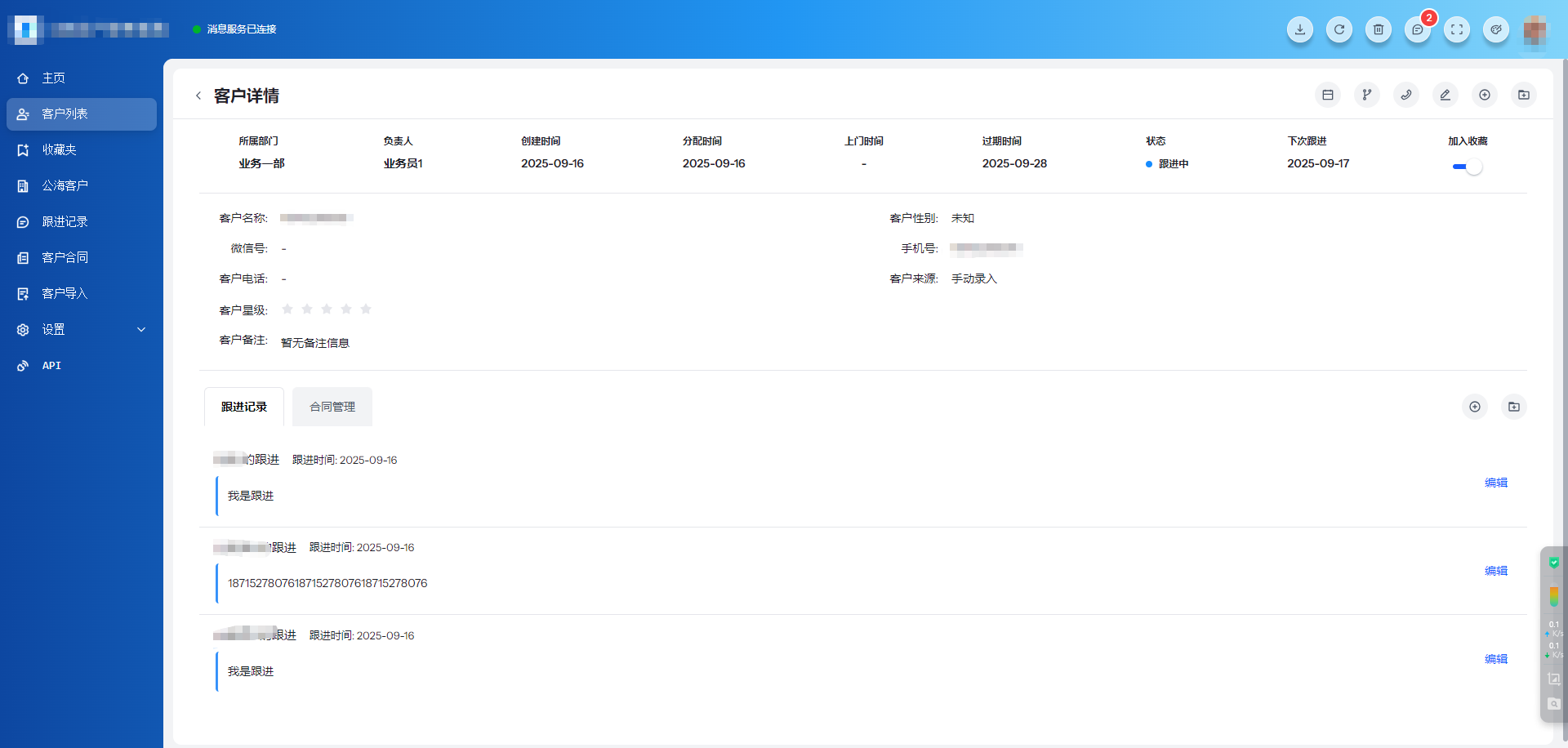
Task: Open 主页 in the sidebar
Action: [x=82, y=78]
